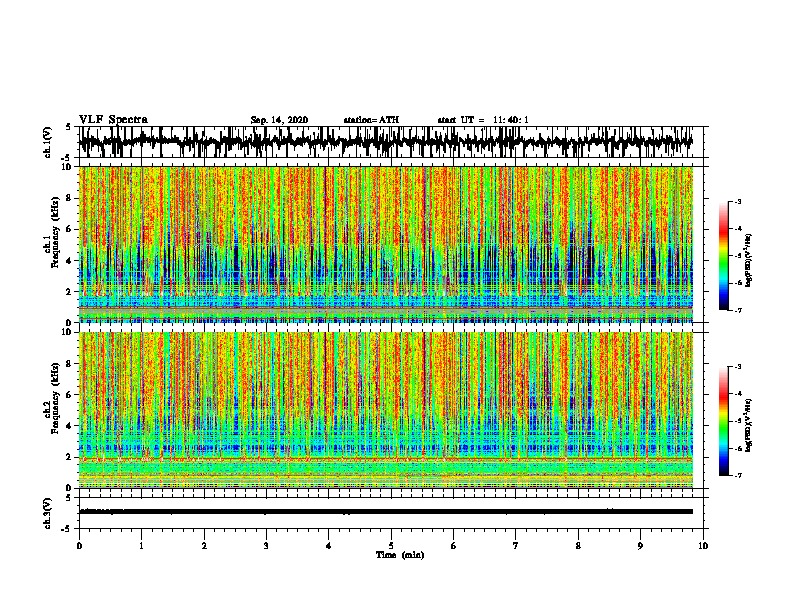This screenshot has height=612, width=792.
Task: Click the '-3' value atop ch.1 colorbar
Action: pos(737,202)
